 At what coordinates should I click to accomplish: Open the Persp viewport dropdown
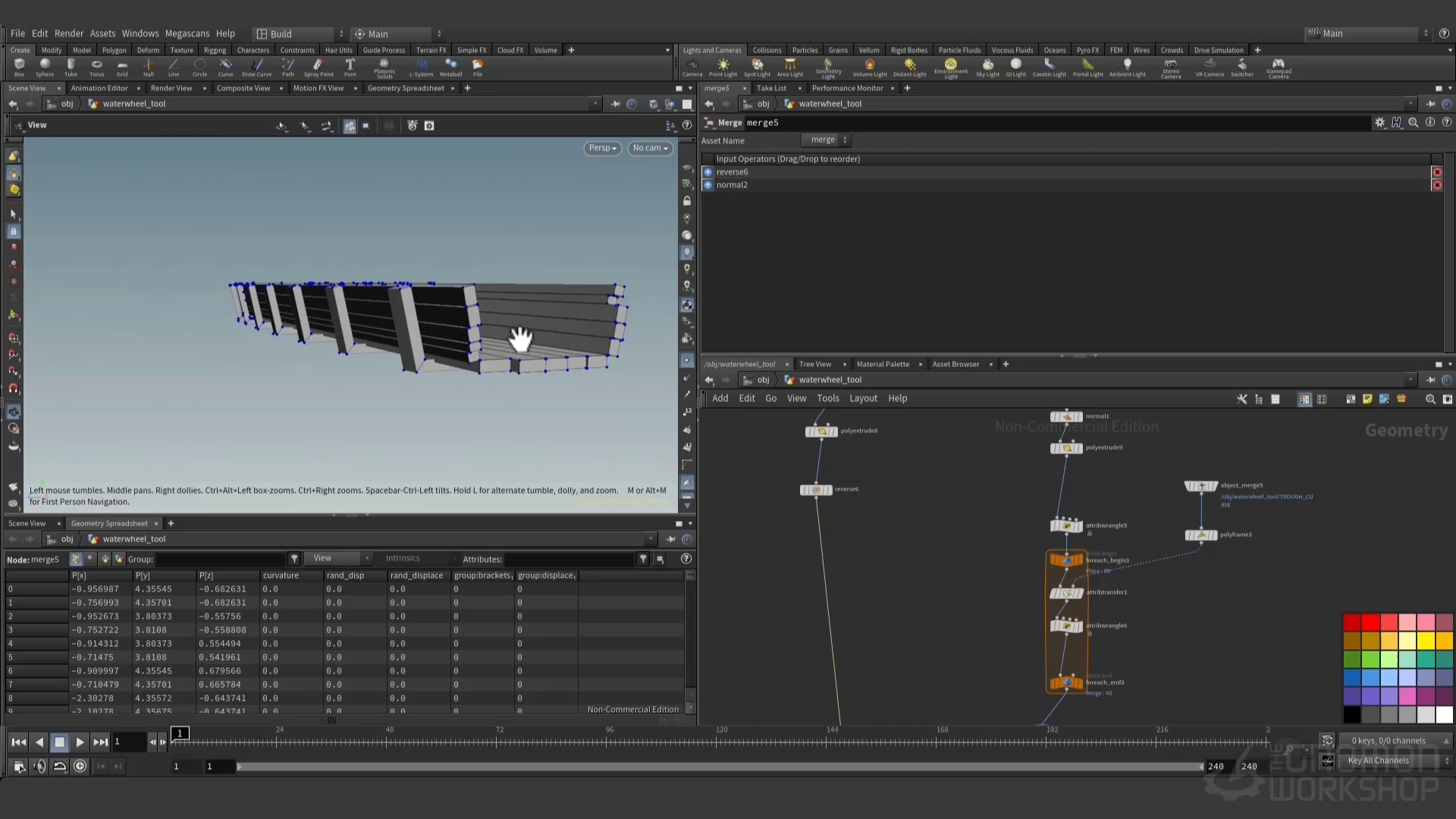point(603,148)
